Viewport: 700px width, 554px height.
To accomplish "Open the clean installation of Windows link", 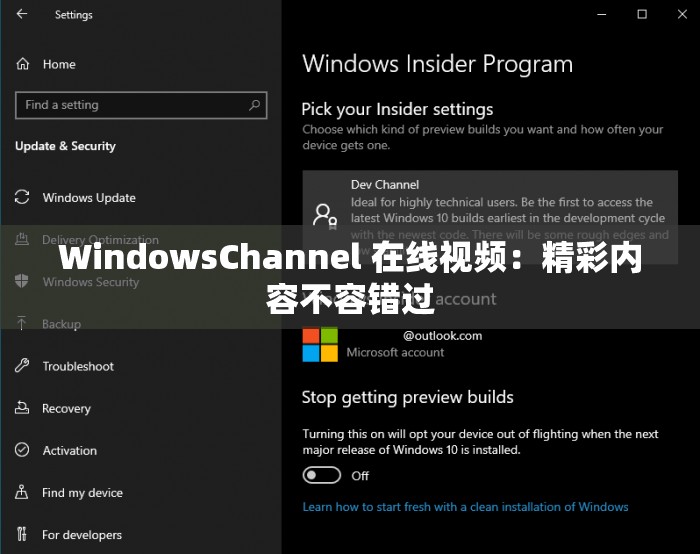I will coord(465,507).
